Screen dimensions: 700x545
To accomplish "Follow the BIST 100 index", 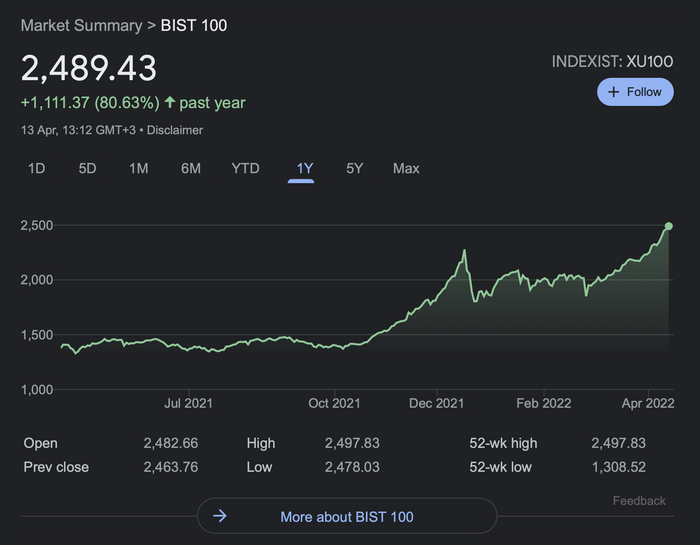I will [x=636, y=92].
